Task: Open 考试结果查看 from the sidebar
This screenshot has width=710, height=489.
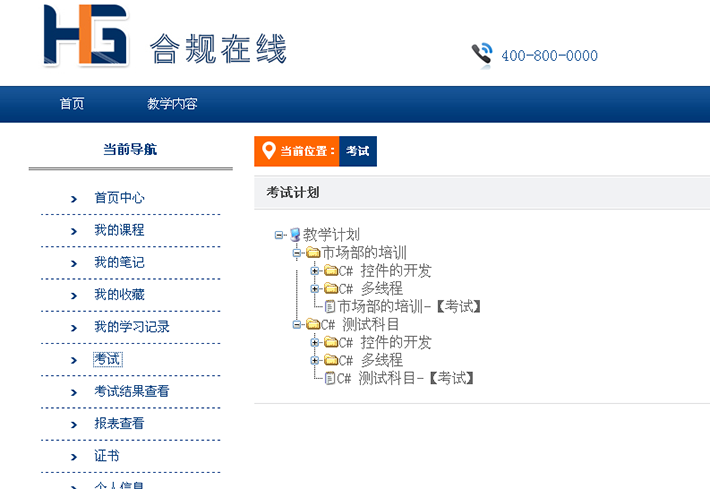Action: [131, 391]
